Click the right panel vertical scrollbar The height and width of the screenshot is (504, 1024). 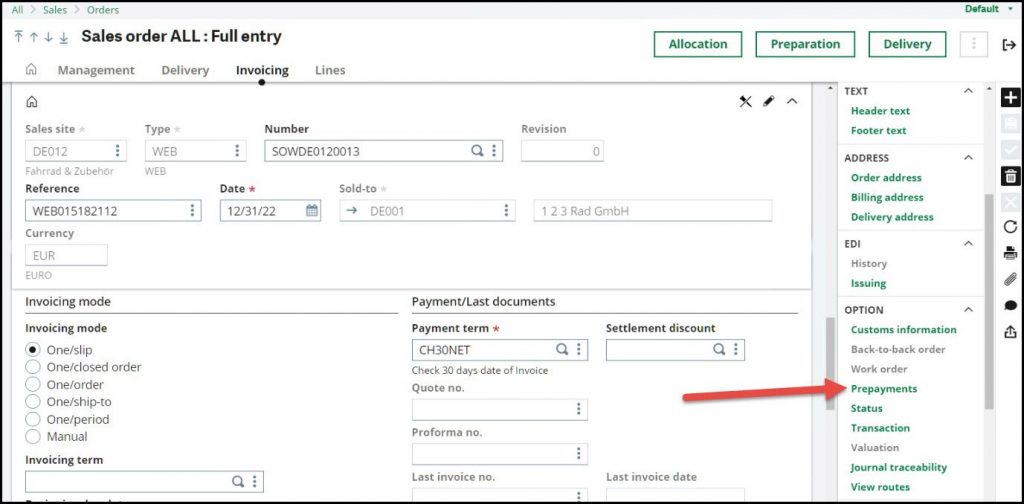[x=989, y=300]
